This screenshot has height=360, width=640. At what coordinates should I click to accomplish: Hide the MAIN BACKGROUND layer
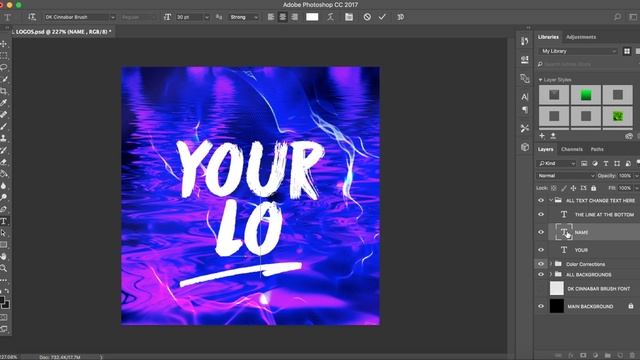(x=541, y=306)
